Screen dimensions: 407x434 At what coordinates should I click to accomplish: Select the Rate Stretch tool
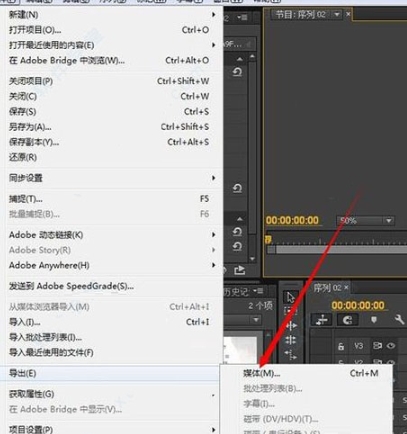[290, 354]
